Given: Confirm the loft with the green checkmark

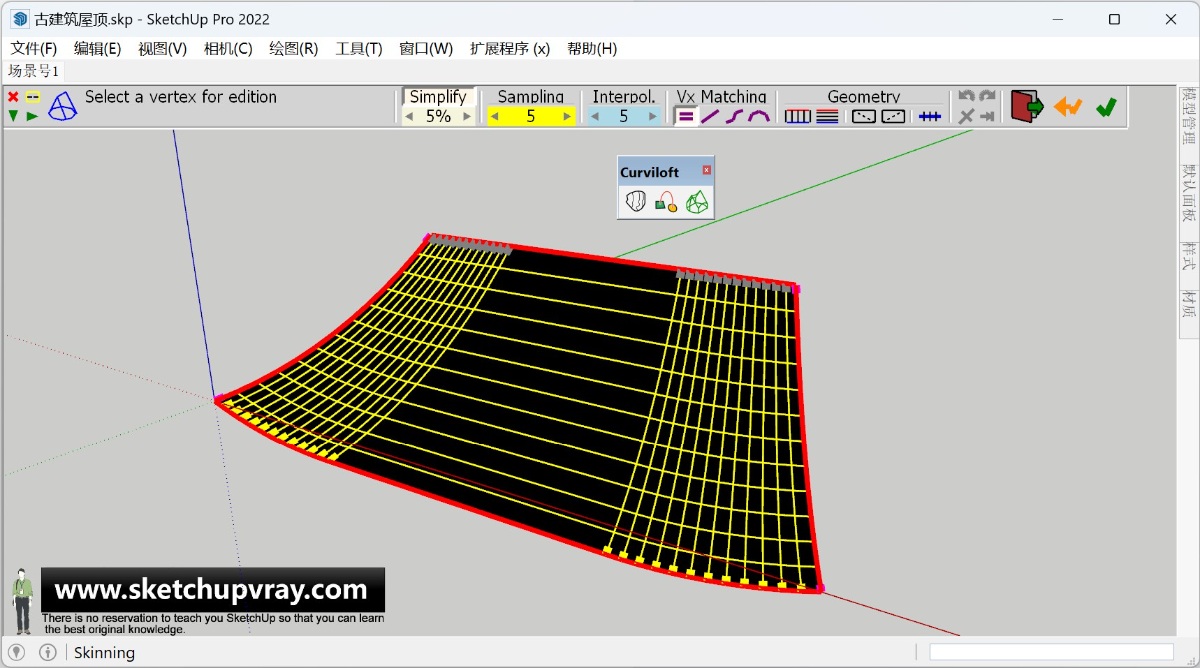Looking at the screenshot, I should tap(1107, 106).
